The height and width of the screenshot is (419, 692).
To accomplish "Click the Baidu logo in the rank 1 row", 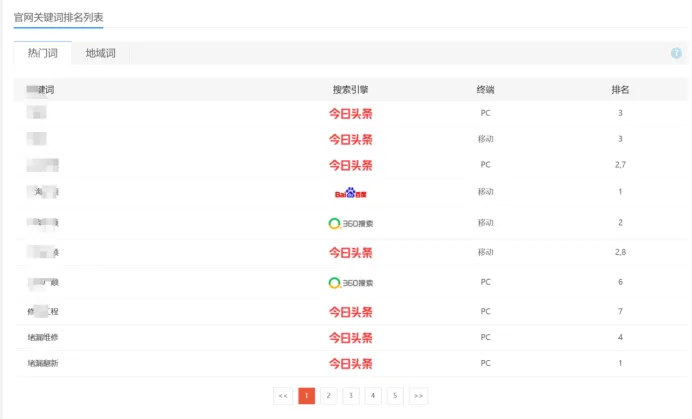I will (350, 193).
